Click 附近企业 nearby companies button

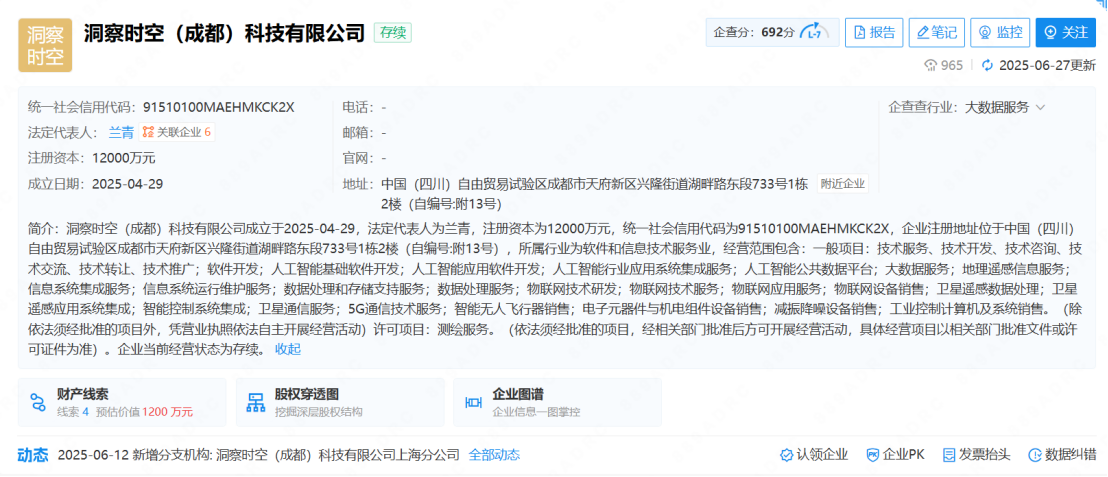[842, 184]
